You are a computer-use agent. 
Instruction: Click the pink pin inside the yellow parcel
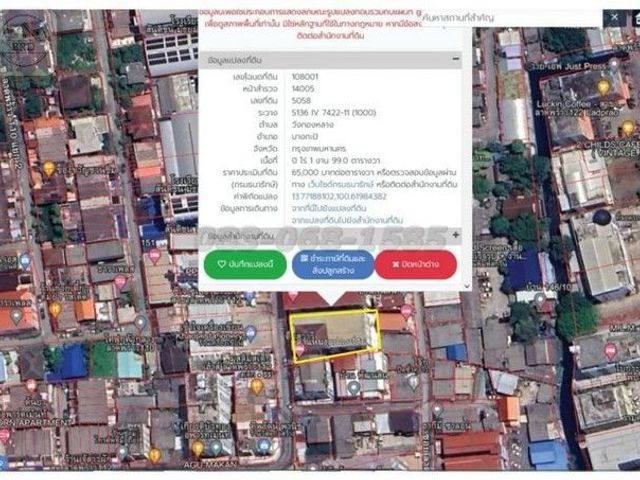click(300, 351)
